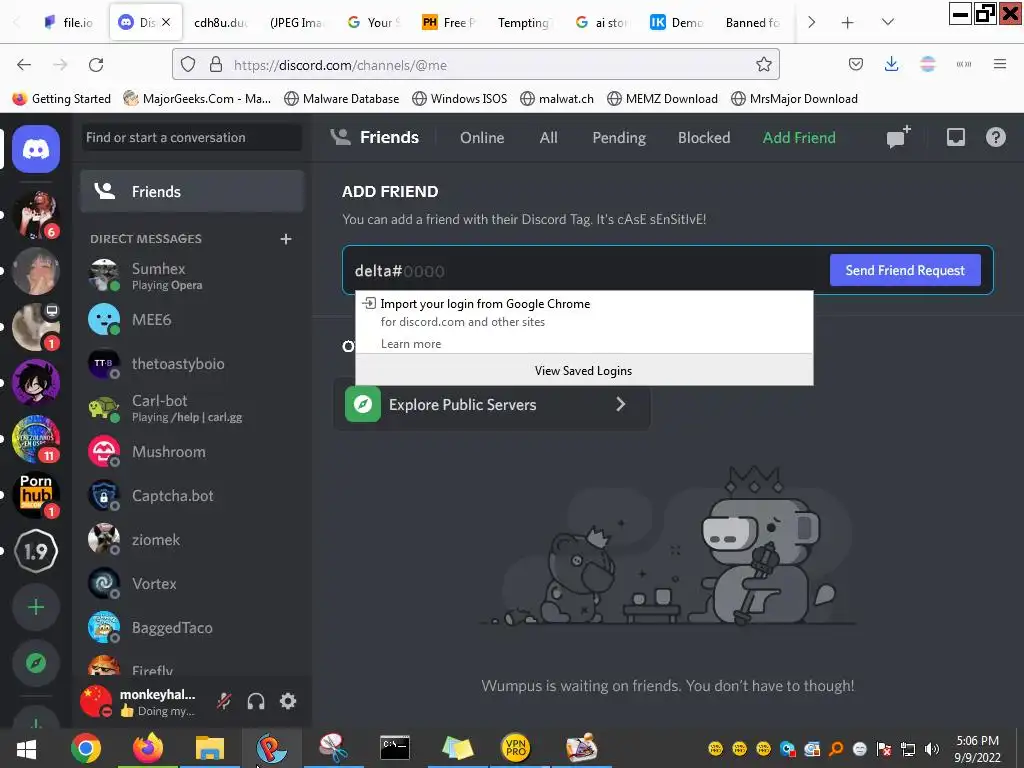1024x768 pixels.
Task: Switch to Banned browser tab
Action: tap(752, 22)
